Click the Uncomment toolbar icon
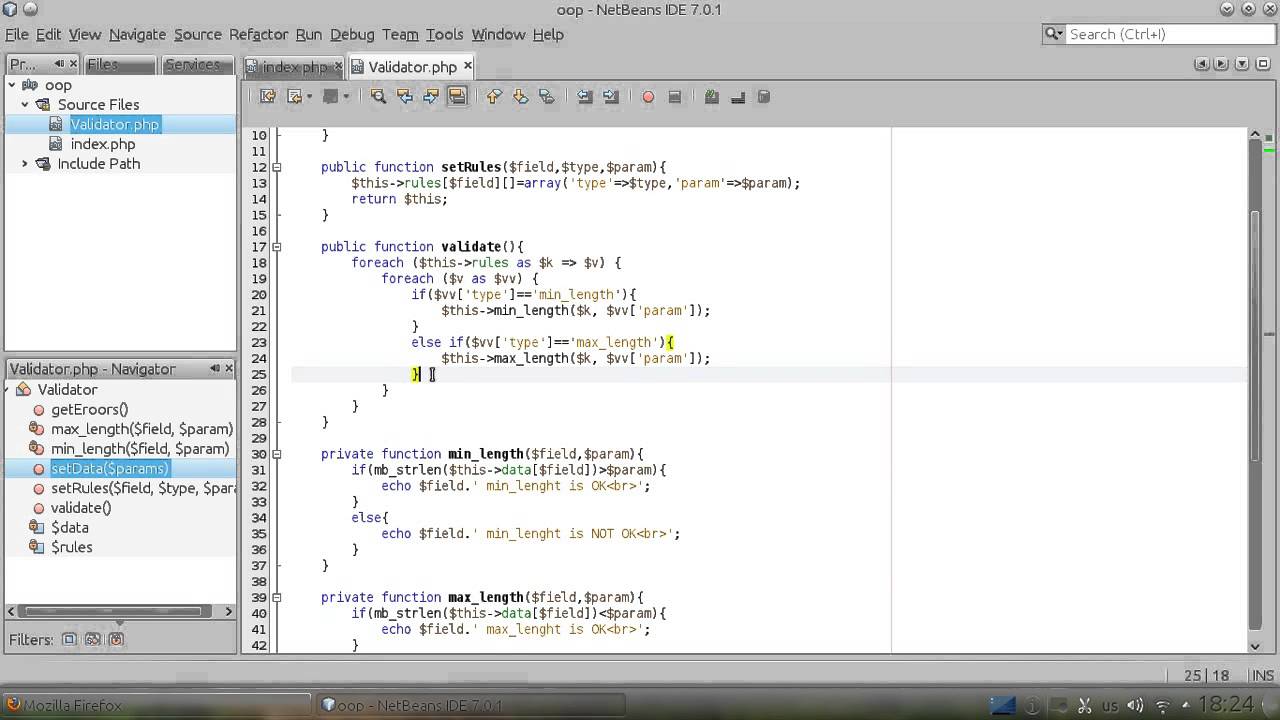This screenshot has height=720, width=1280. [738, 97]
